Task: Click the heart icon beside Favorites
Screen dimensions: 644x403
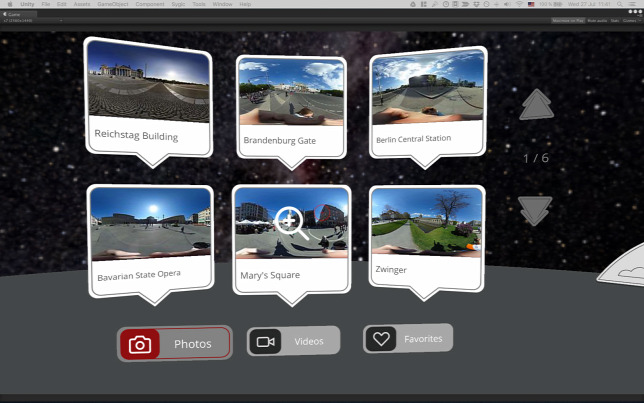Action: 381,339
